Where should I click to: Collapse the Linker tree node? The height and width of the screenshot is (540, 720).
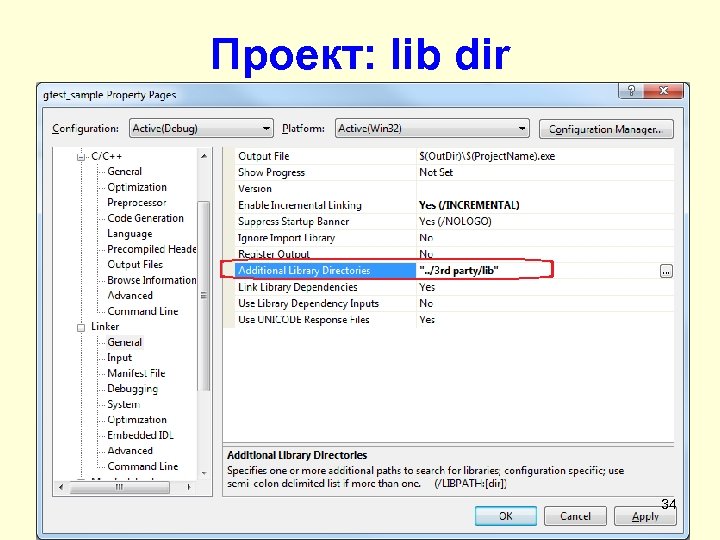click(x=81, y=327)
